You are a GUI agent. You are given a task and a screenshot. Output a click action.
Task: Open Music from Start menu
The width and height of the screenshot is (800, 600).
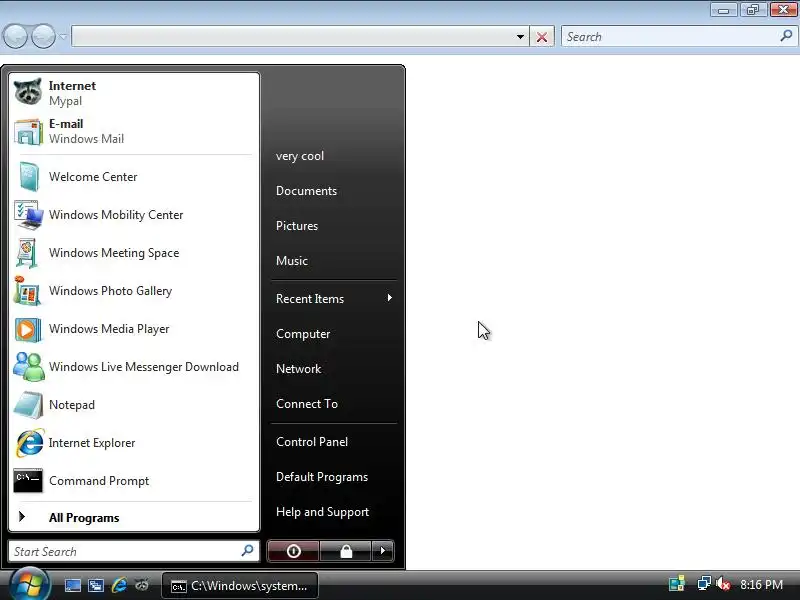coord(292,261)
